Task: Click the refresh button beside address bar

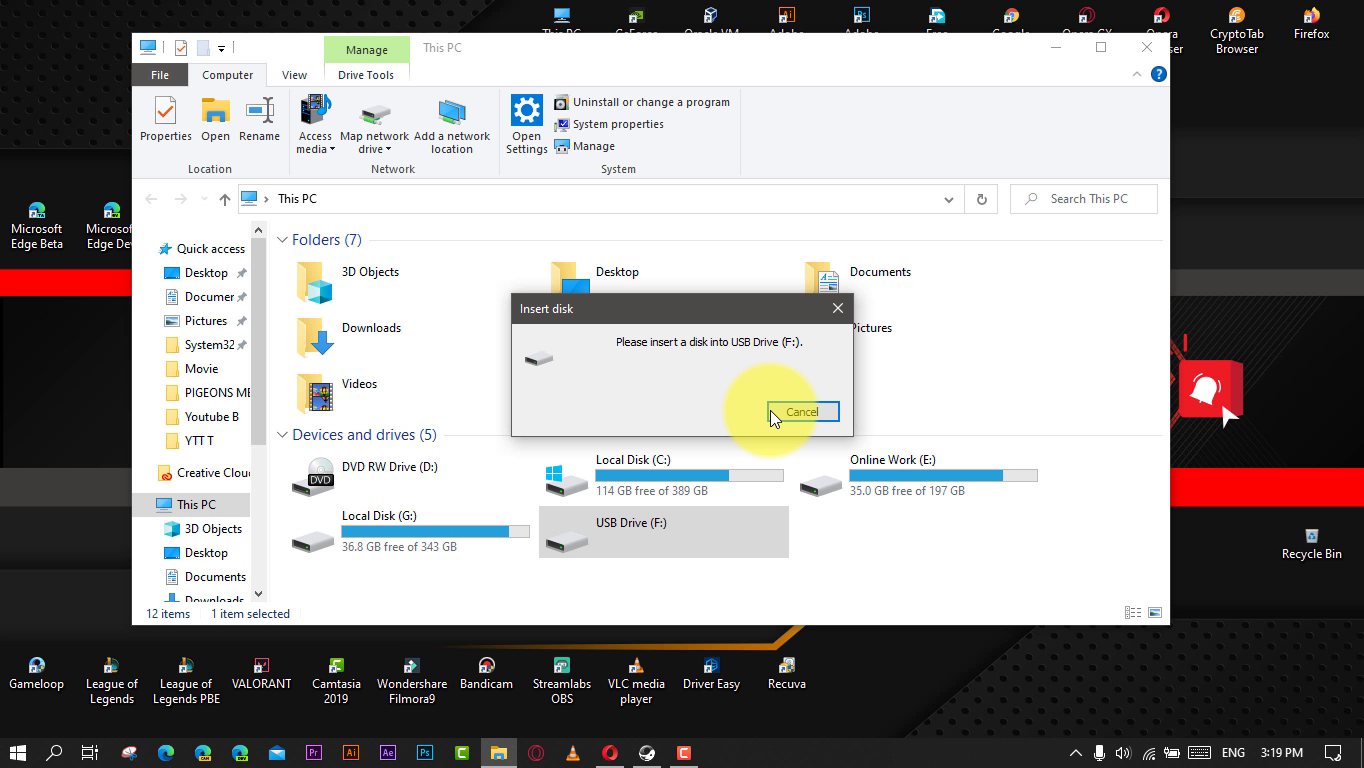Action: 981,199
